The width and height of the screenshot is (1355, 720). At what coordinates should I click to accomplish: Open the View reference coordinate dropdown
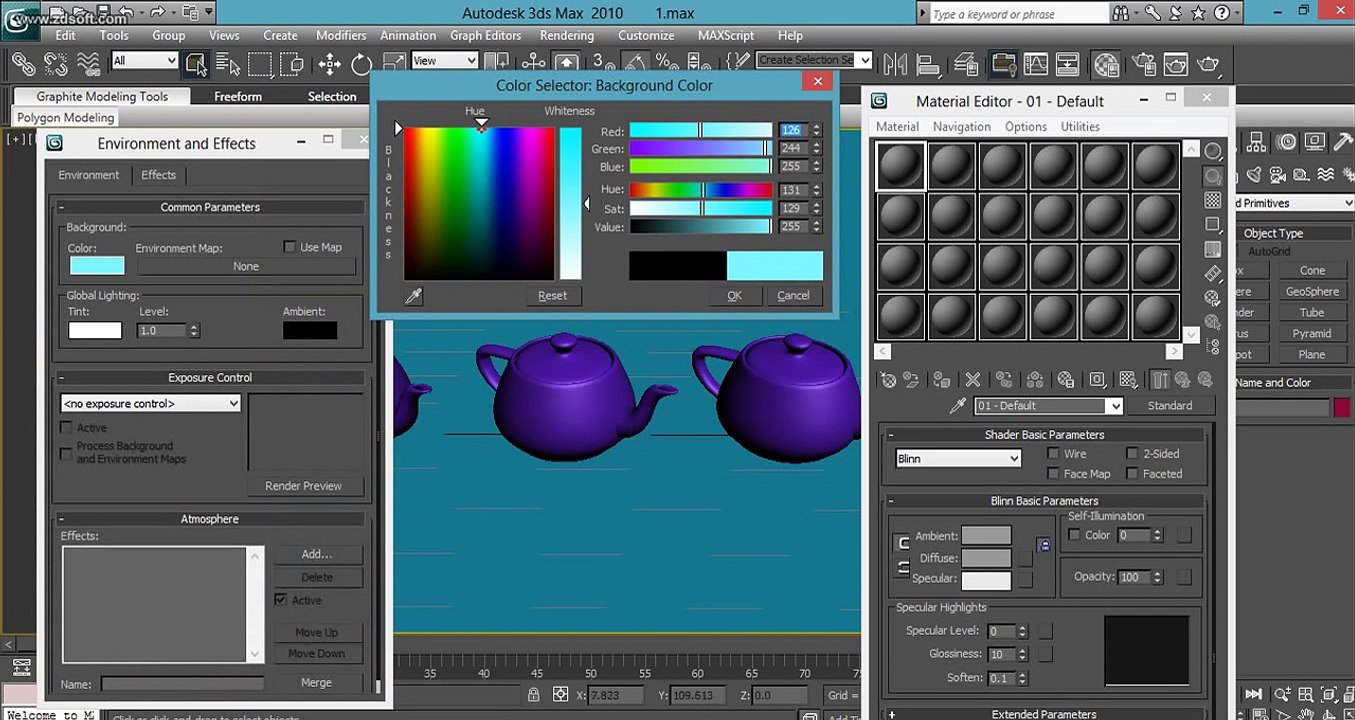445,60
